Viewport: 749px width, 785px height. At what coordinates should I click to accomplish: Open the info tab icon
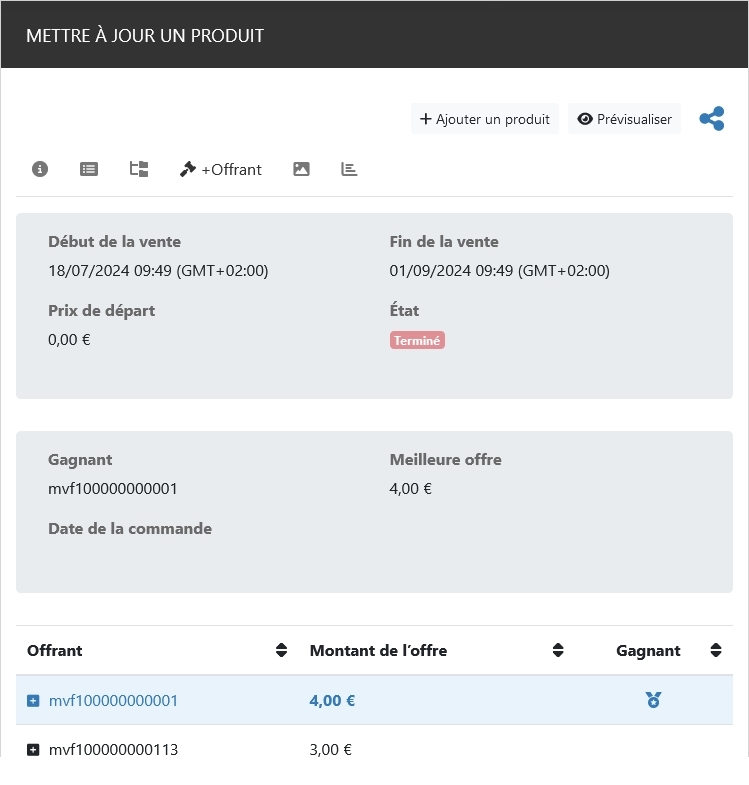point(40,169)
